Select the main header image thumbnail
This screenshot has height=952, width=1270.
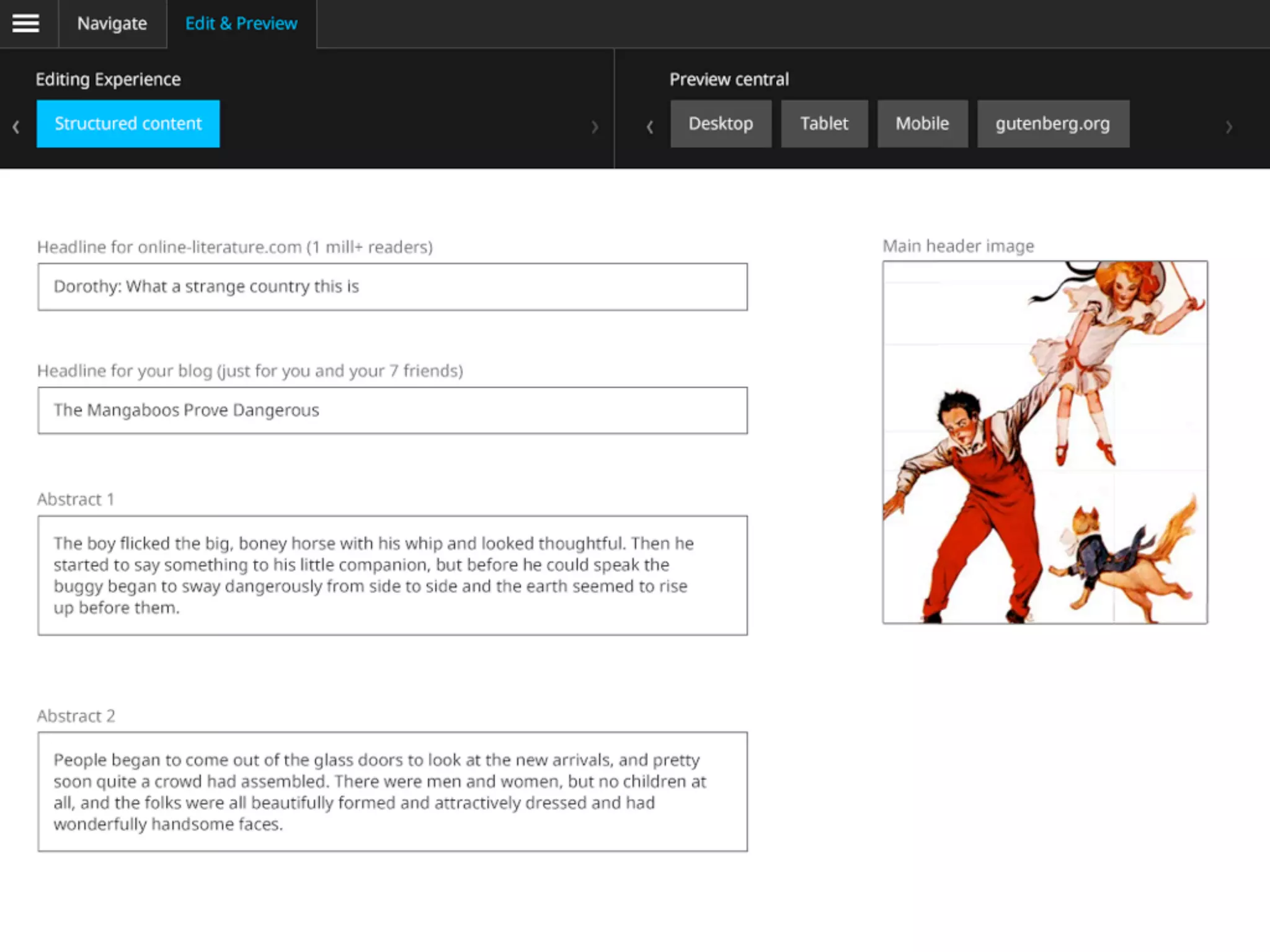[x=1045, y=442]
